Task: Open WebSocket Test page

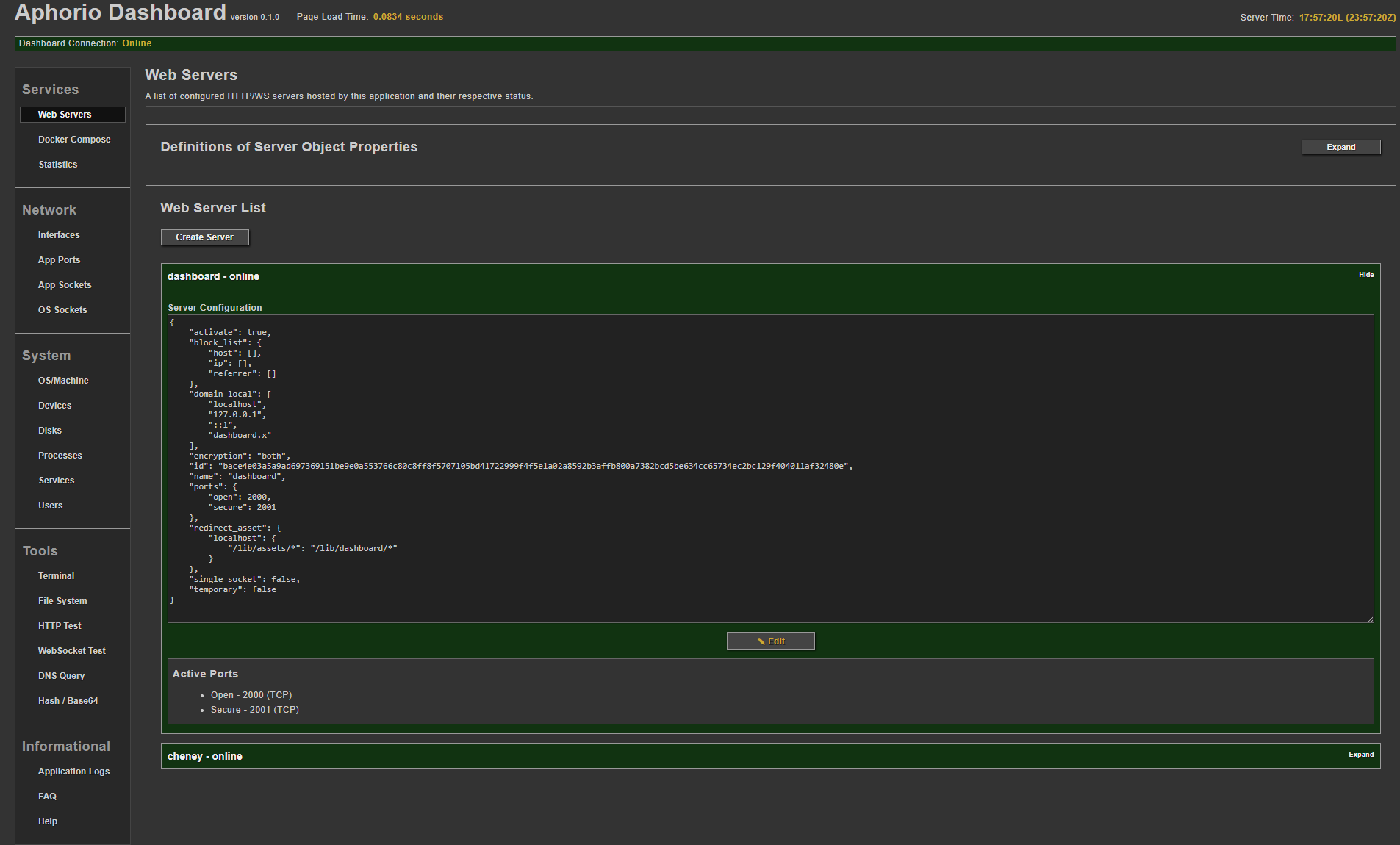Action: click(72, 651)
